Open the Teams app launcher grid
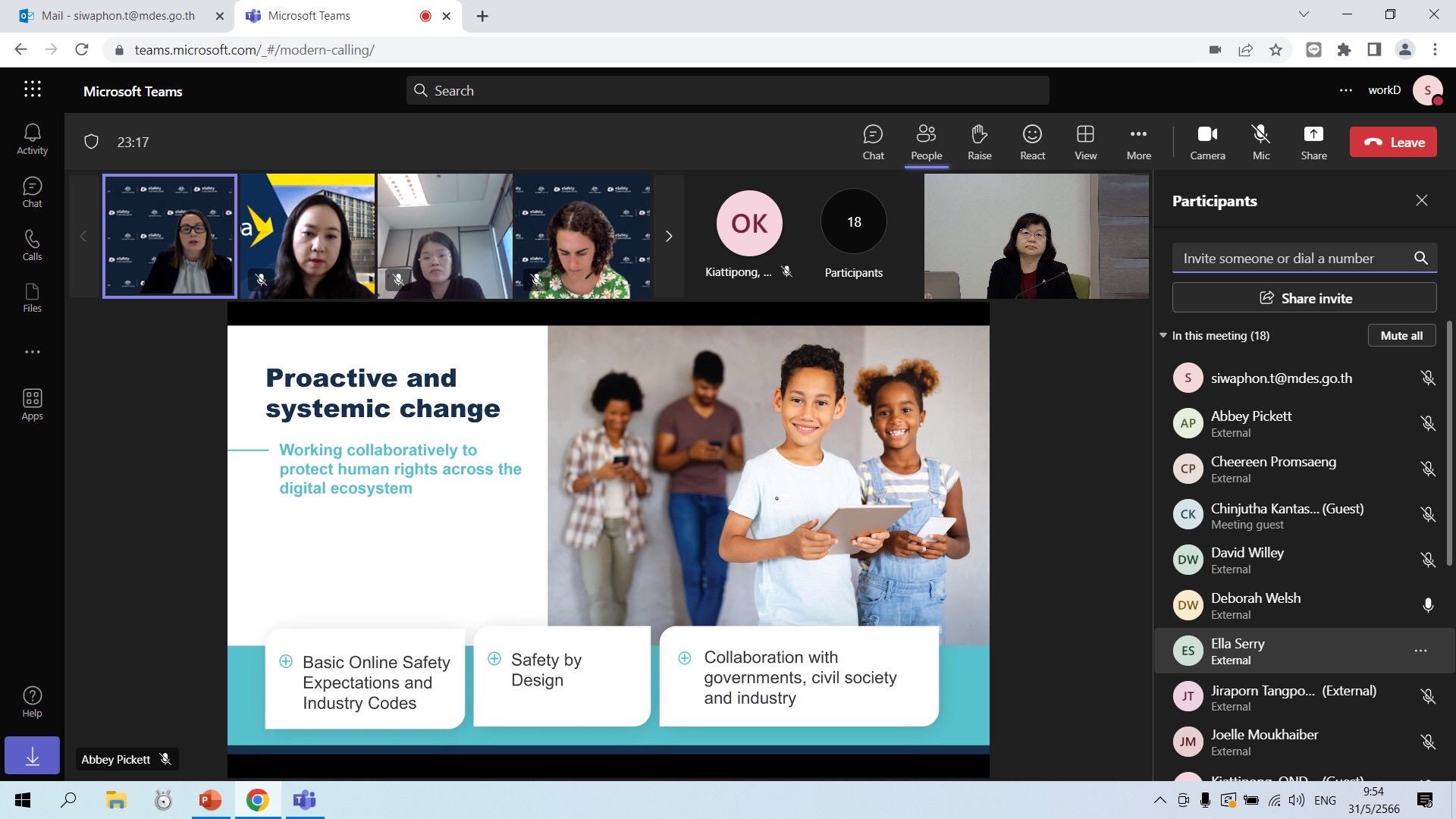1456x819 pixels. tap(32, 89)
